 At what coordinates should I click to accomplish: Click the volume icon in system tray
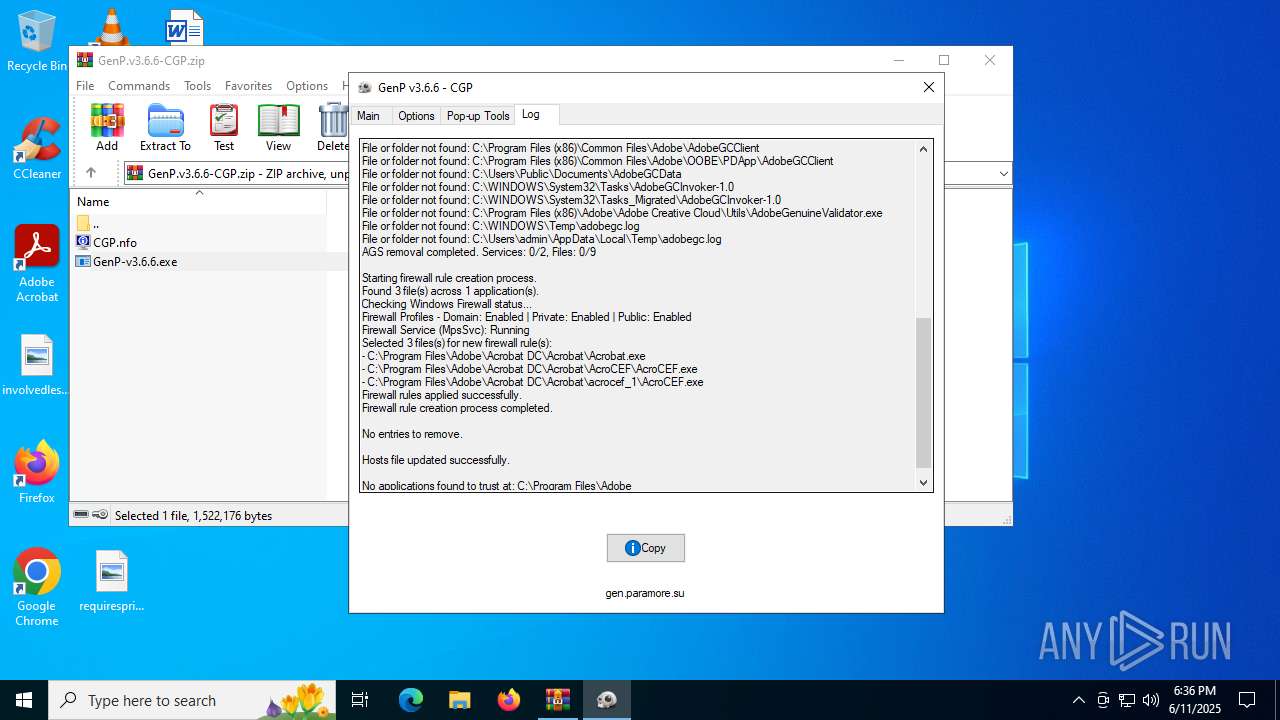(1151, 700)
